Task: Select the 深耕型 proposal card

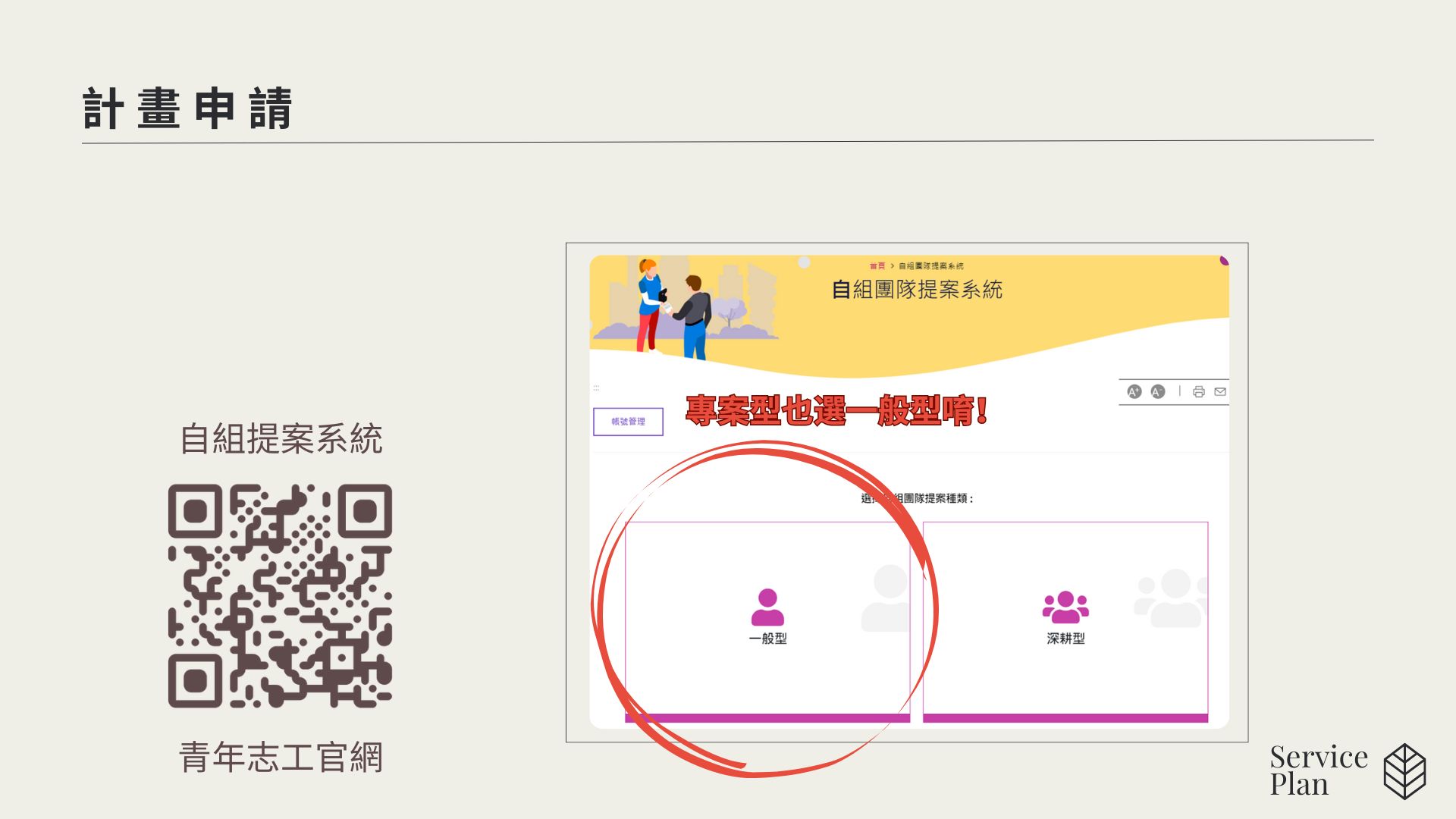Action: [x=1065, y=622]
